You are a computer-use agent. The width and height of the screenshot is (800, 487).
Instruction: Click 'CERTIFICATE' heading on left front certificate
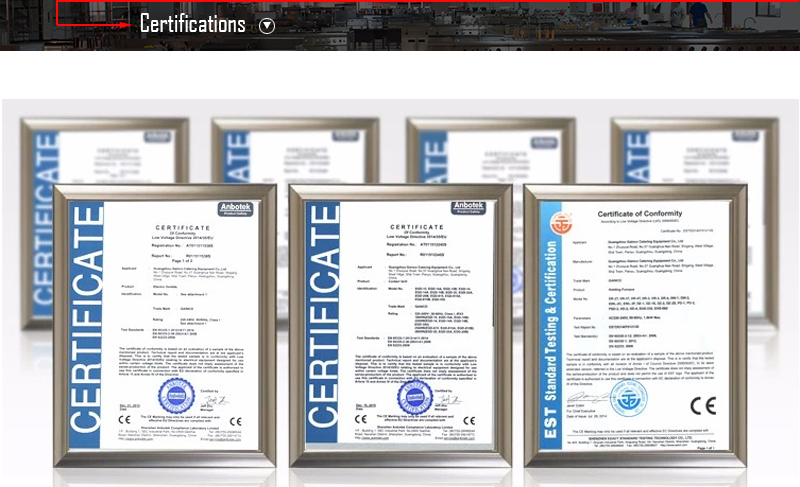click(x=183, y=227)
